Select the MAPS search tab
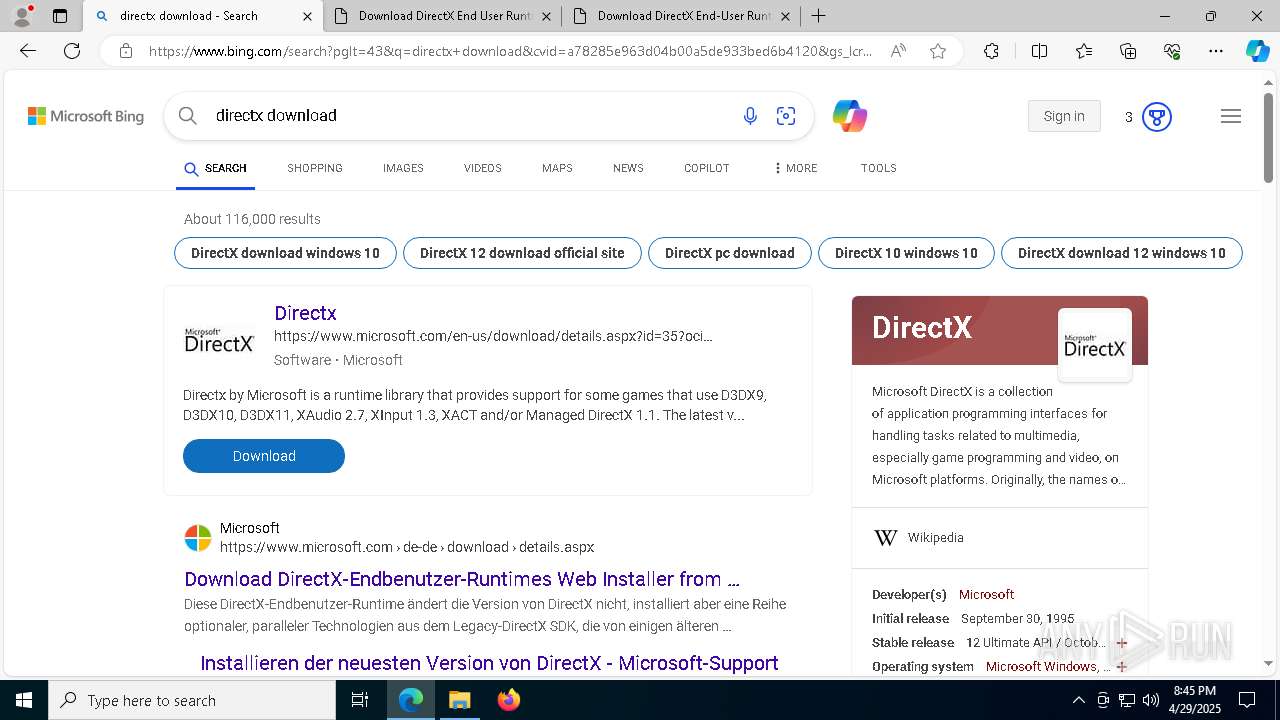The image size is (1280, 720). tap(557, 168)
